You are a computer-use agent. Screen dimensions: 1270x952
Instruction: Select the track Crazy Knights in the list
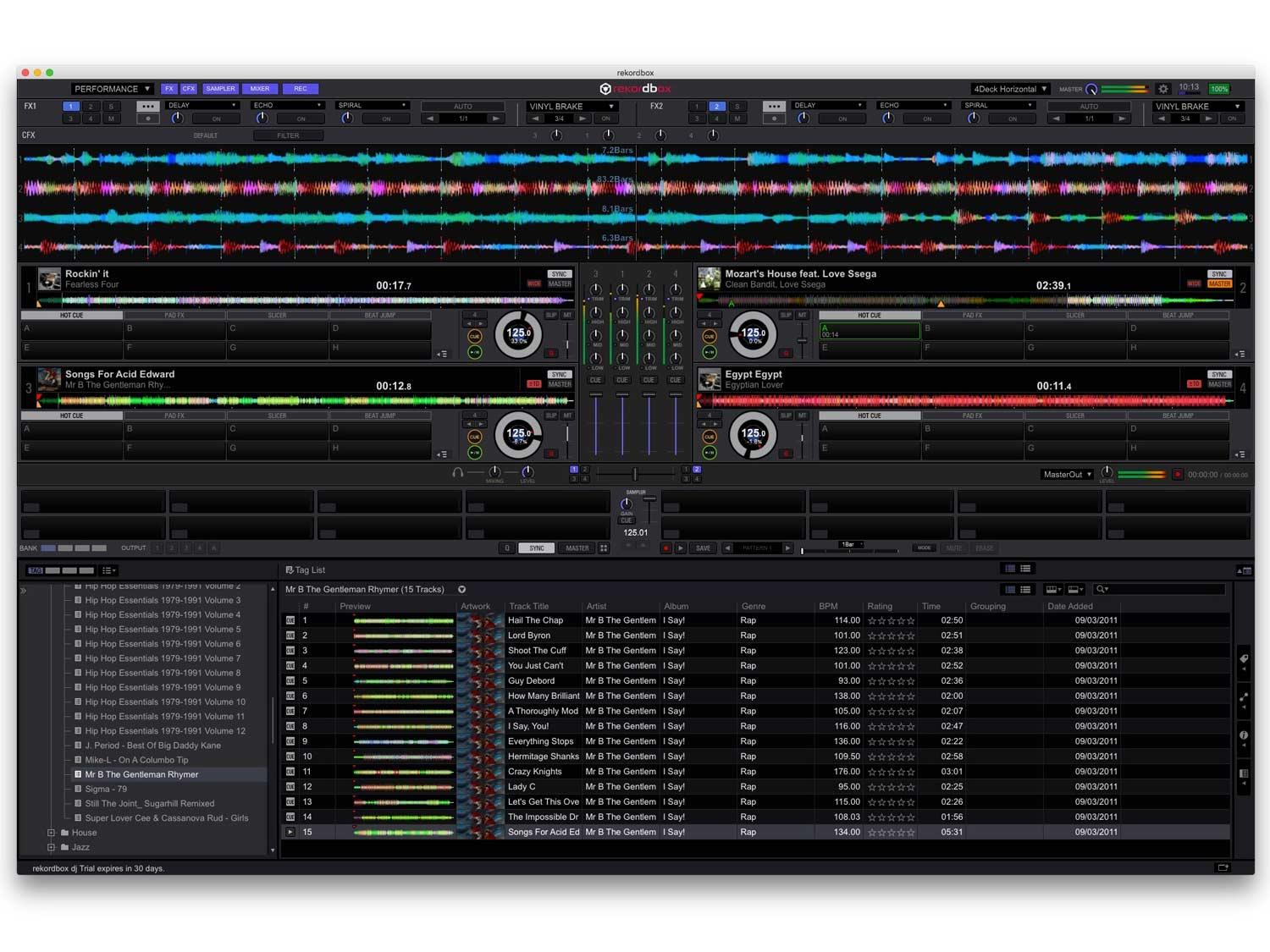[535, 772]
